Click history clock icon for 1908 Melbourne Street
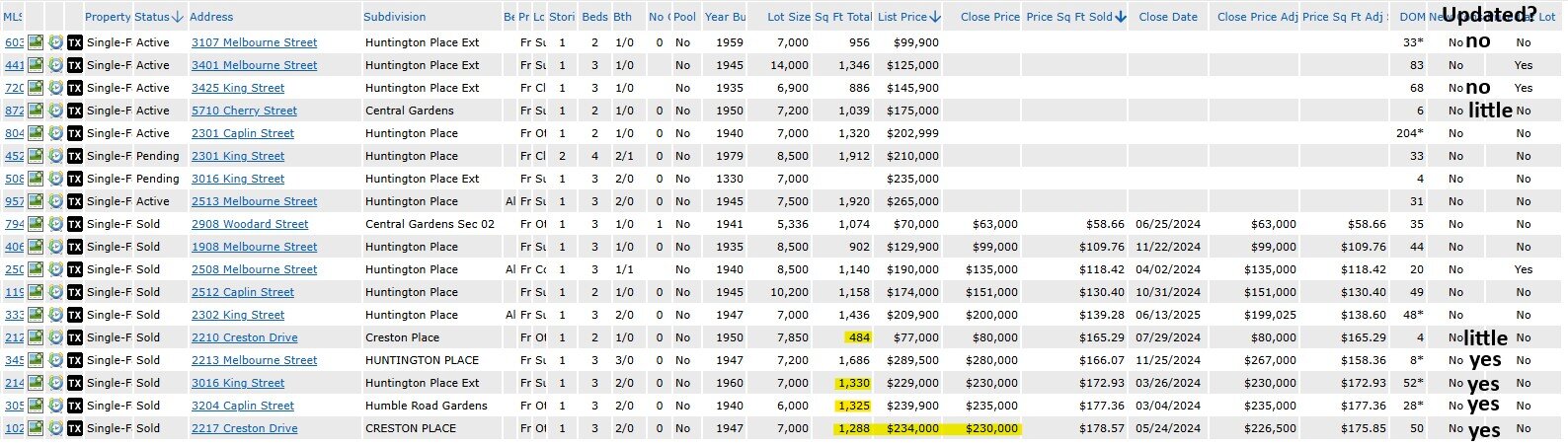The image size is (1568, 446). coord(55,247)
